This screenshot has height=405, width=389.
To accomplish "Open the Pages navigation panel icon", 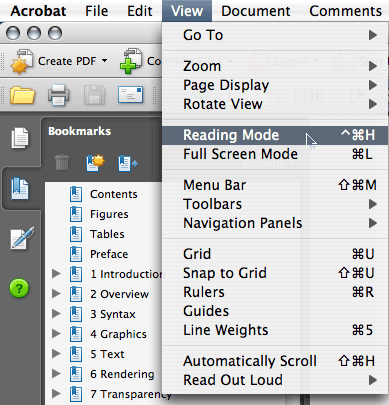I will (x=20, y=138).
